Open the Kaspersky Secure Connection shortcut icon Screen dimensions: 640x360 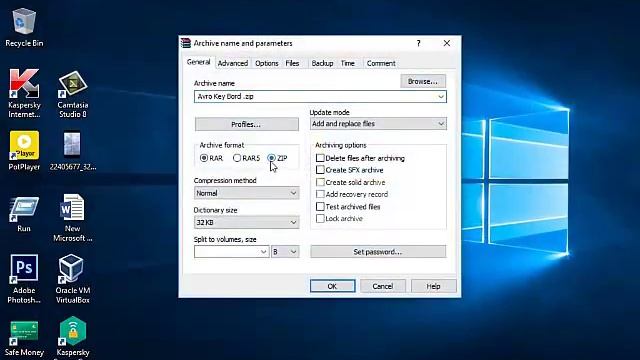(73, 337)
